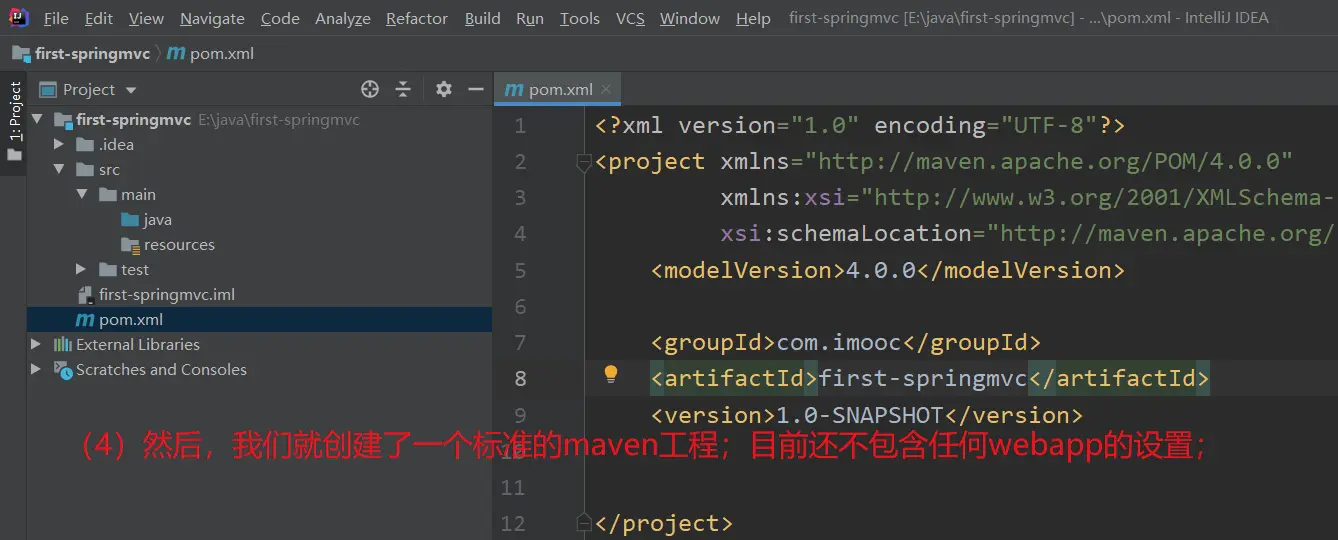1338x540 pixels.
Task: Collapse the main folder arrow
Action: pos(82,195)
